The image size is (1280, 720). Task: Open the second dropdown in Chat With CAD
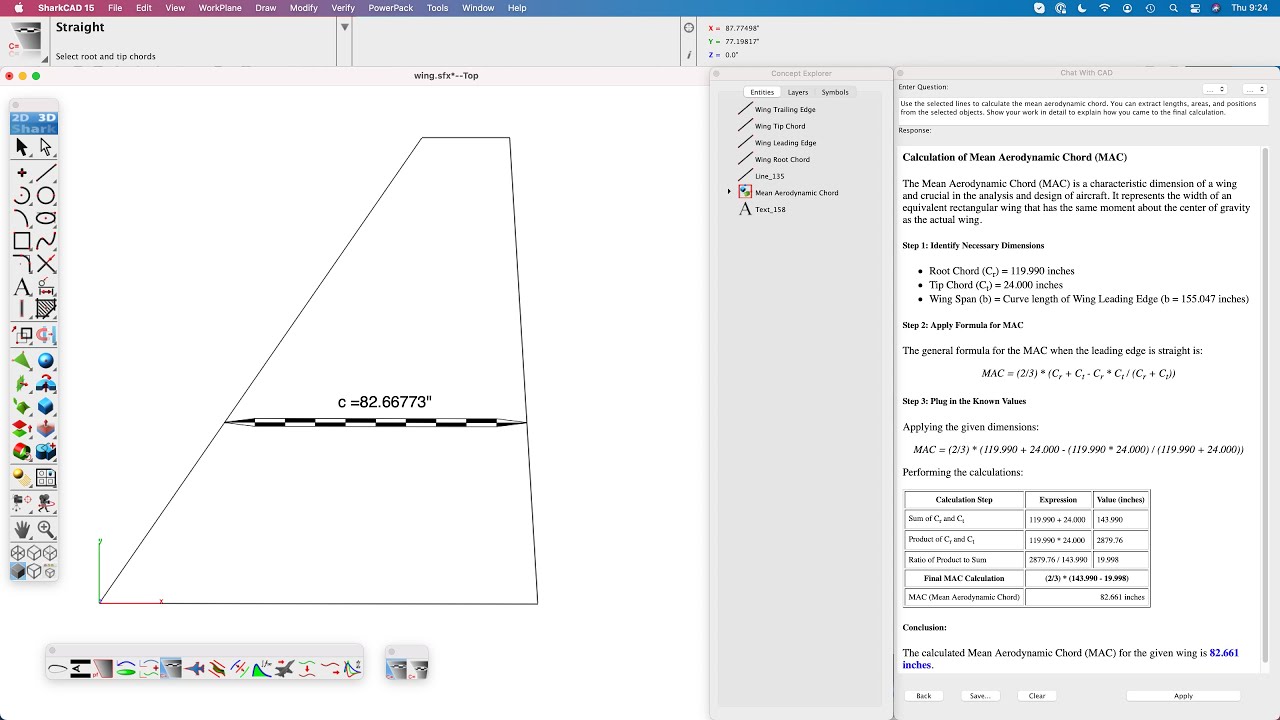tap(1255, 89)
